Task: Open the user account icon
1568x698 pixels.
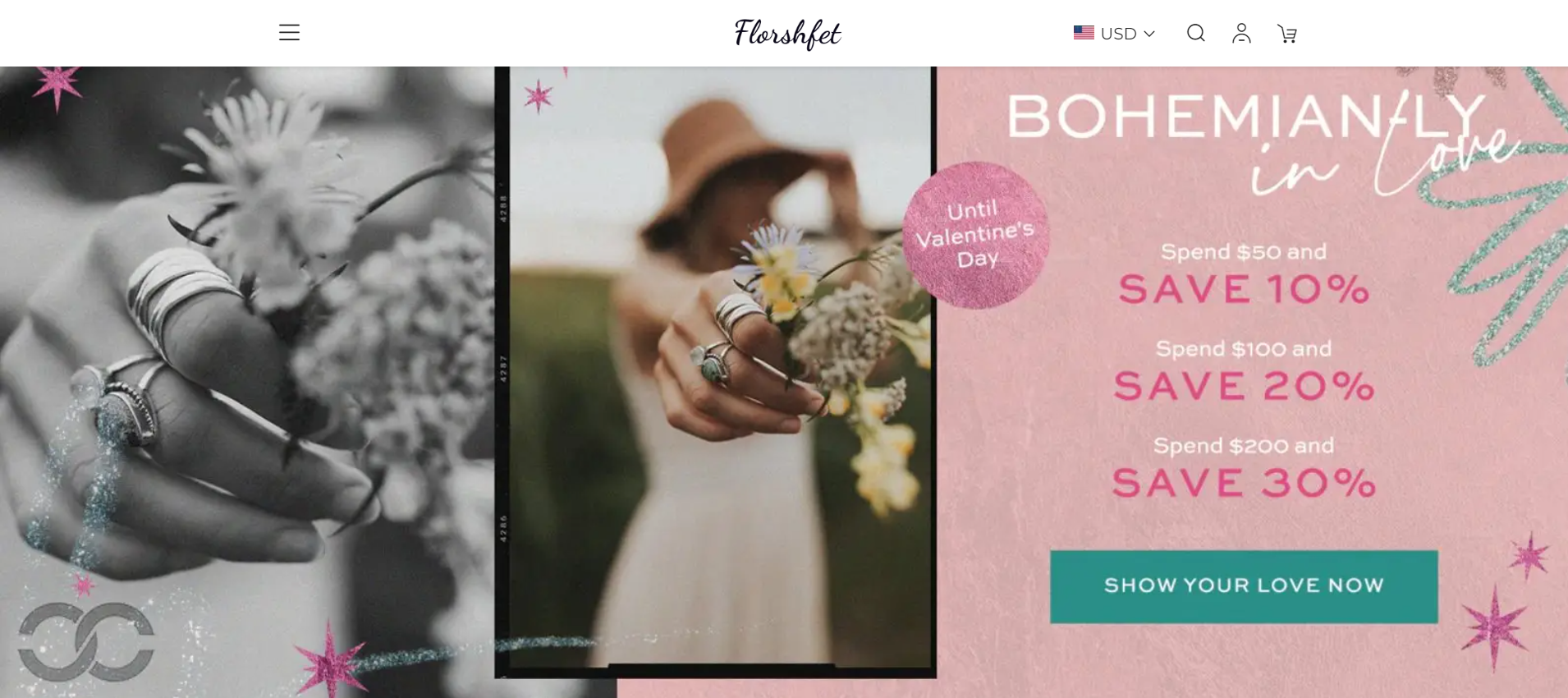Action: pyautogui.click(x=1241, y=33)
